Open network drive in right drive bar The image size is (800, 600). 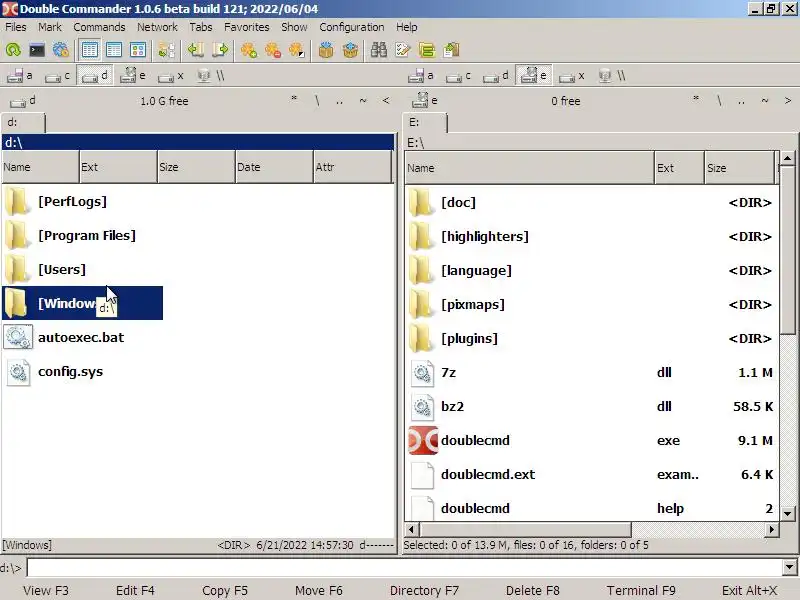tap(612, 76)
